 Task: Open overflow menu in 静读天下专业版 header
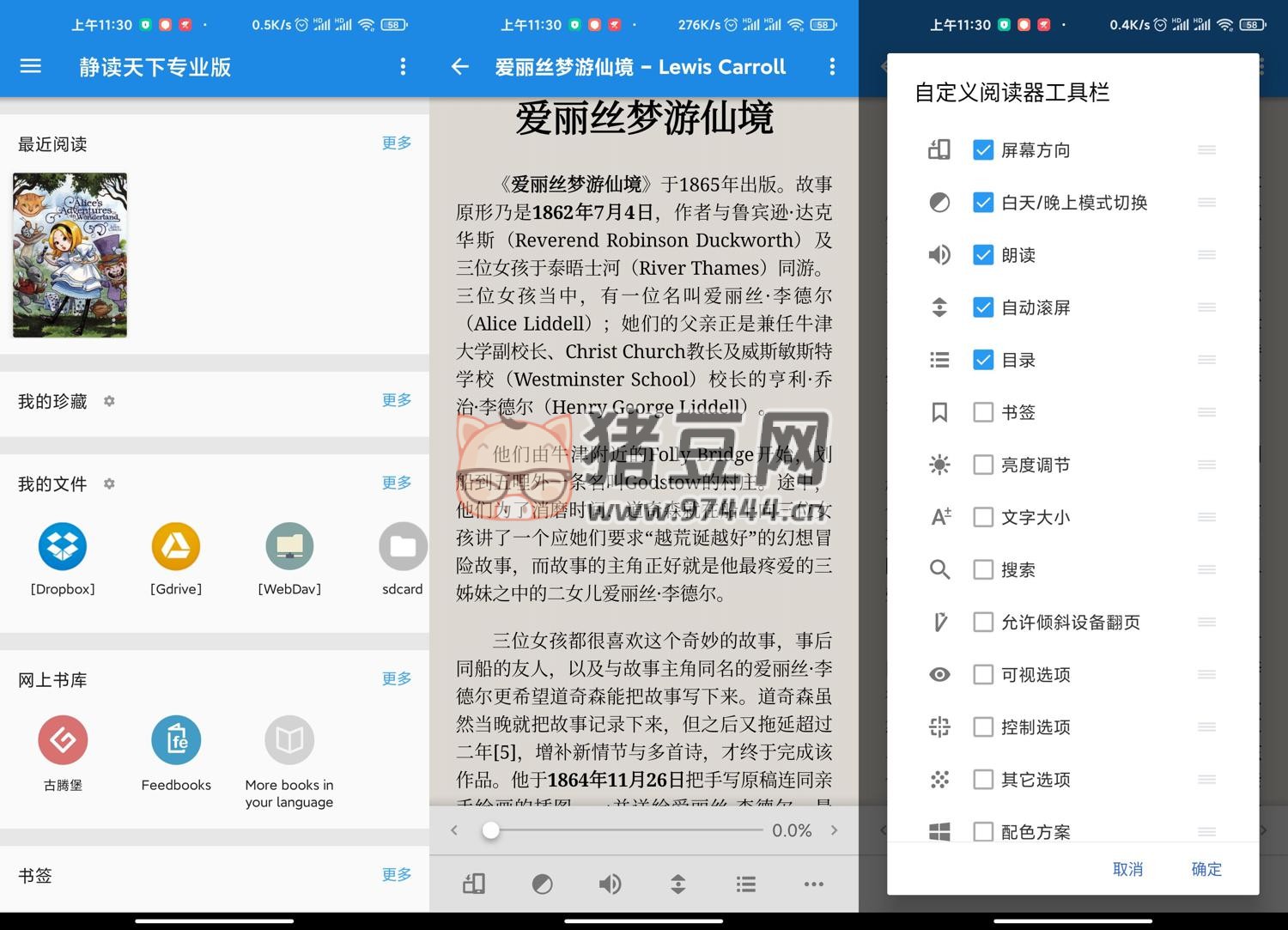click(x=403, y=66)
